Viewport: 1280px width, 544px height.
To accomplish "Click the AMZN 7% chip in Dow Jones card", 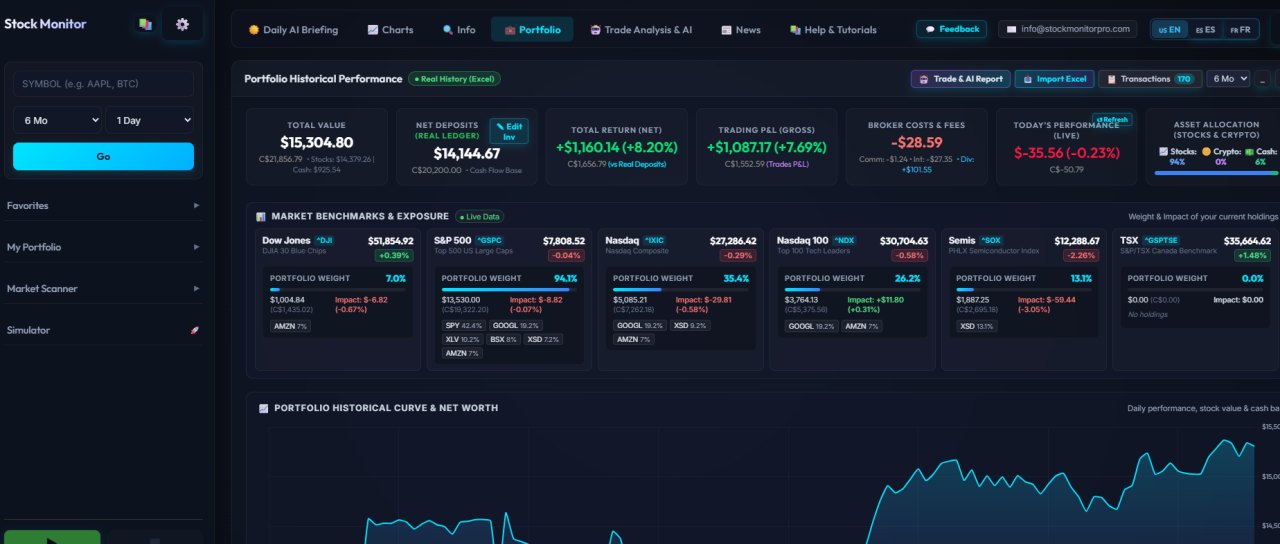I will point(291,326).
